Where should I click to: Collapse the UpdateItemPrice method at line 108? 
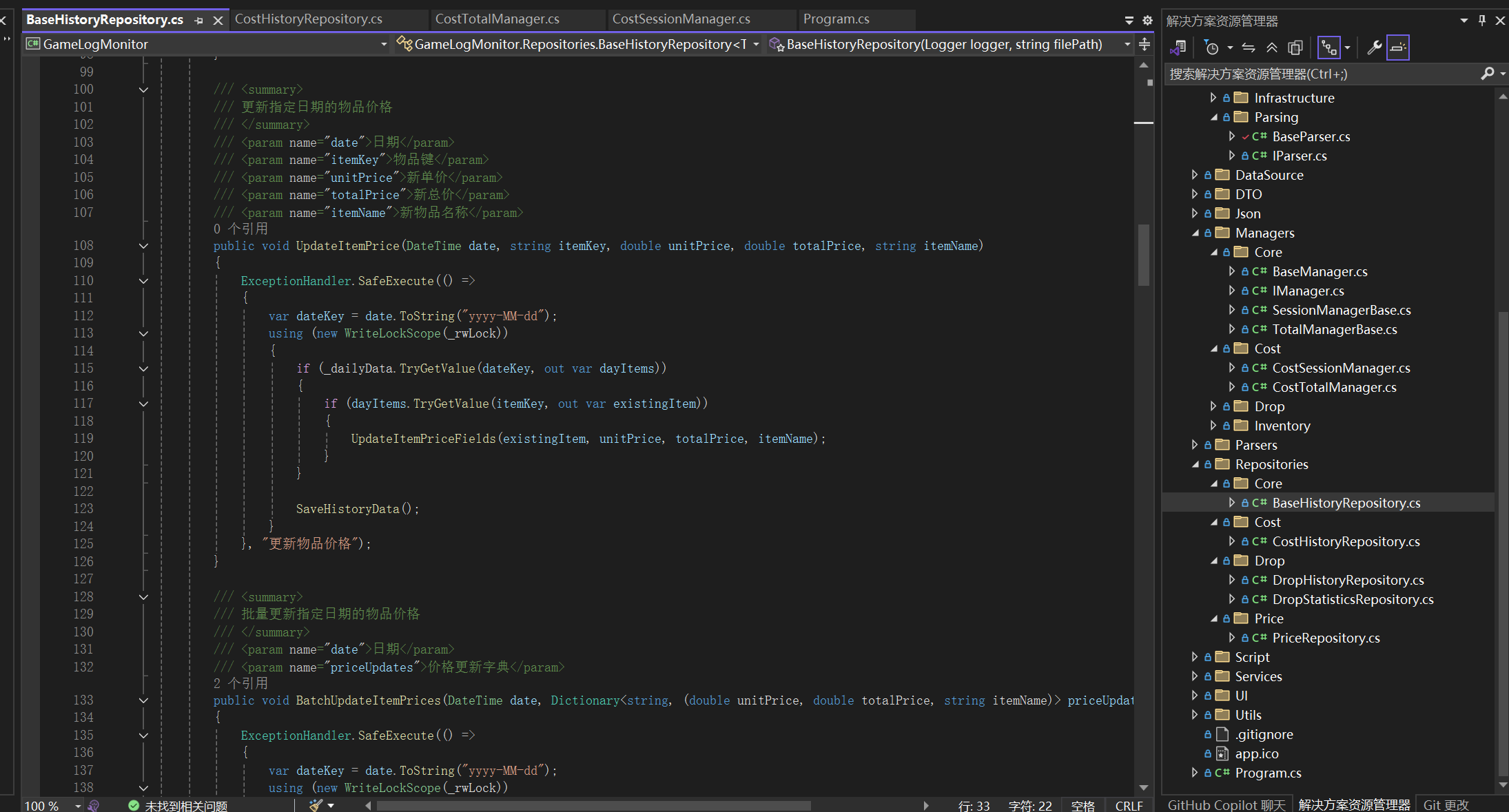(x=143, y=246)
